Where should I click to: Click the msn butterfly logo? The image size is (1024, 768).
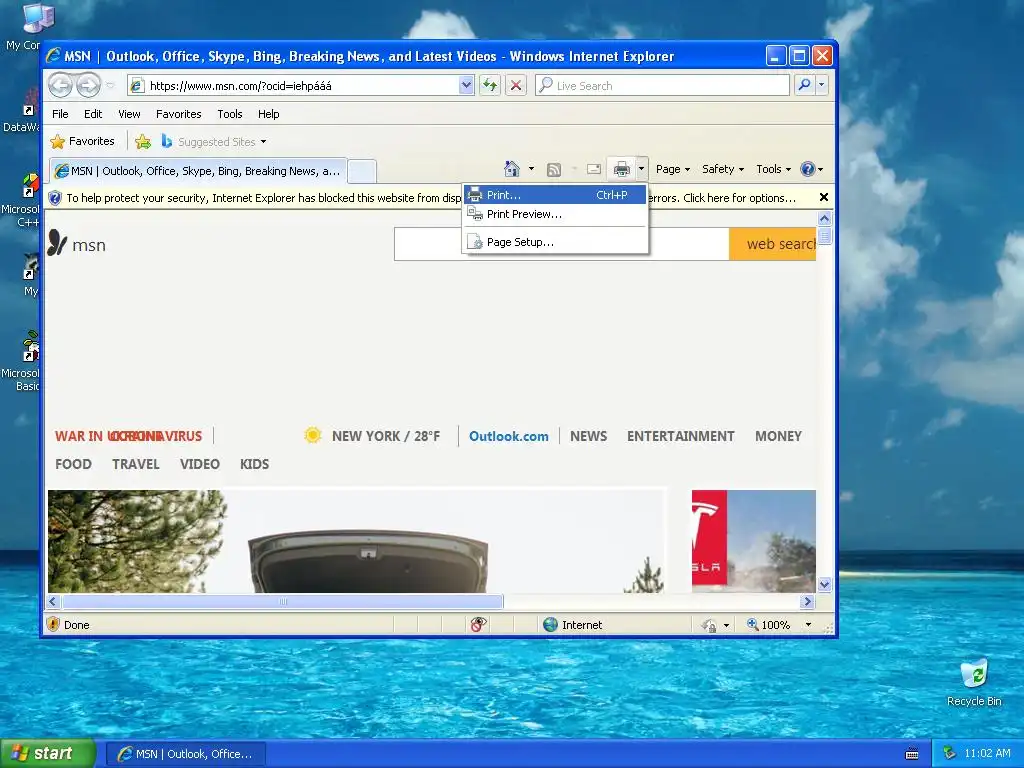click(57, 243)
